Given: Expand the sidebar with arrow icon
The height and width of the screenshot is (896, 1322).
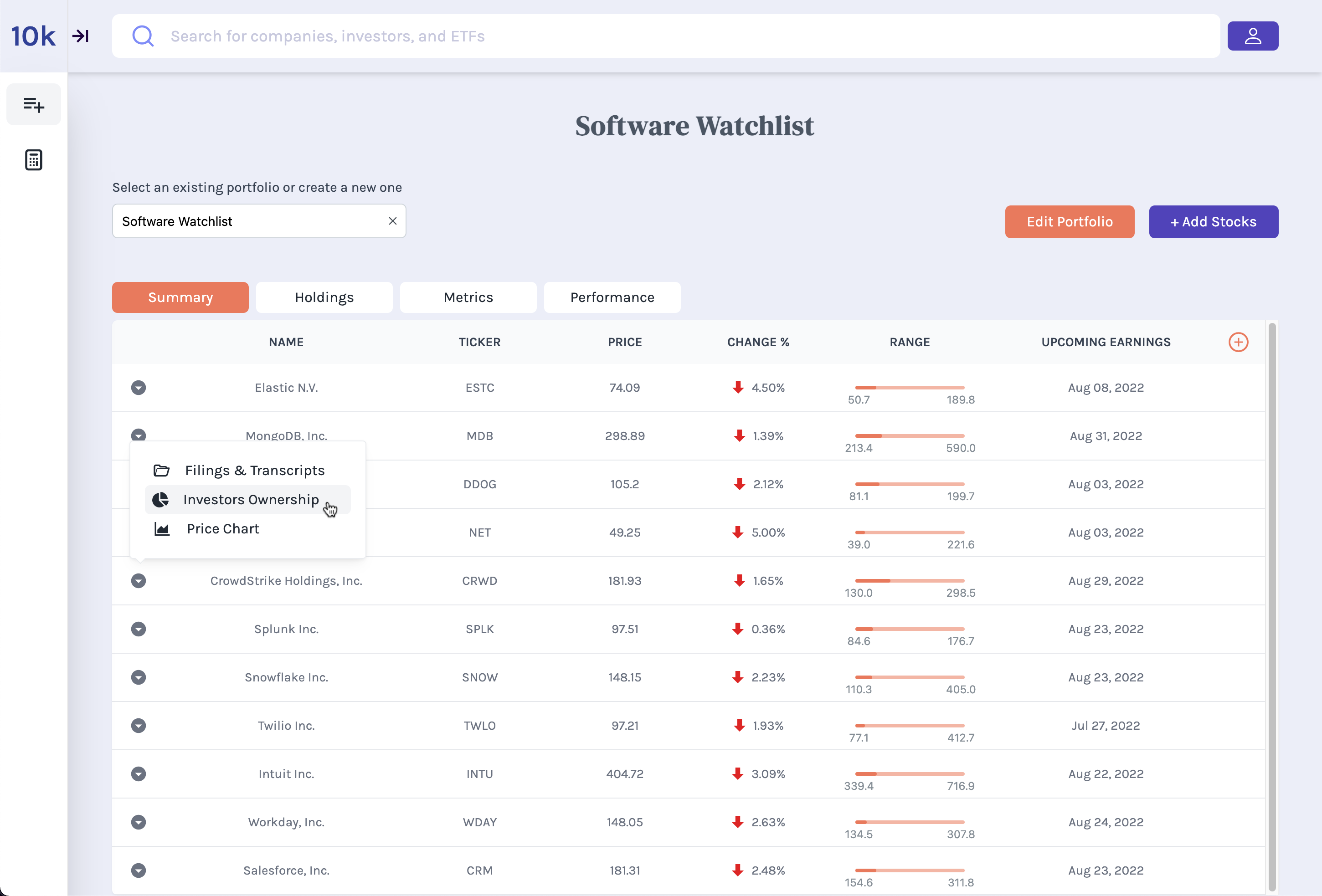Looking at the screenshot, I should tap(81, 36).
